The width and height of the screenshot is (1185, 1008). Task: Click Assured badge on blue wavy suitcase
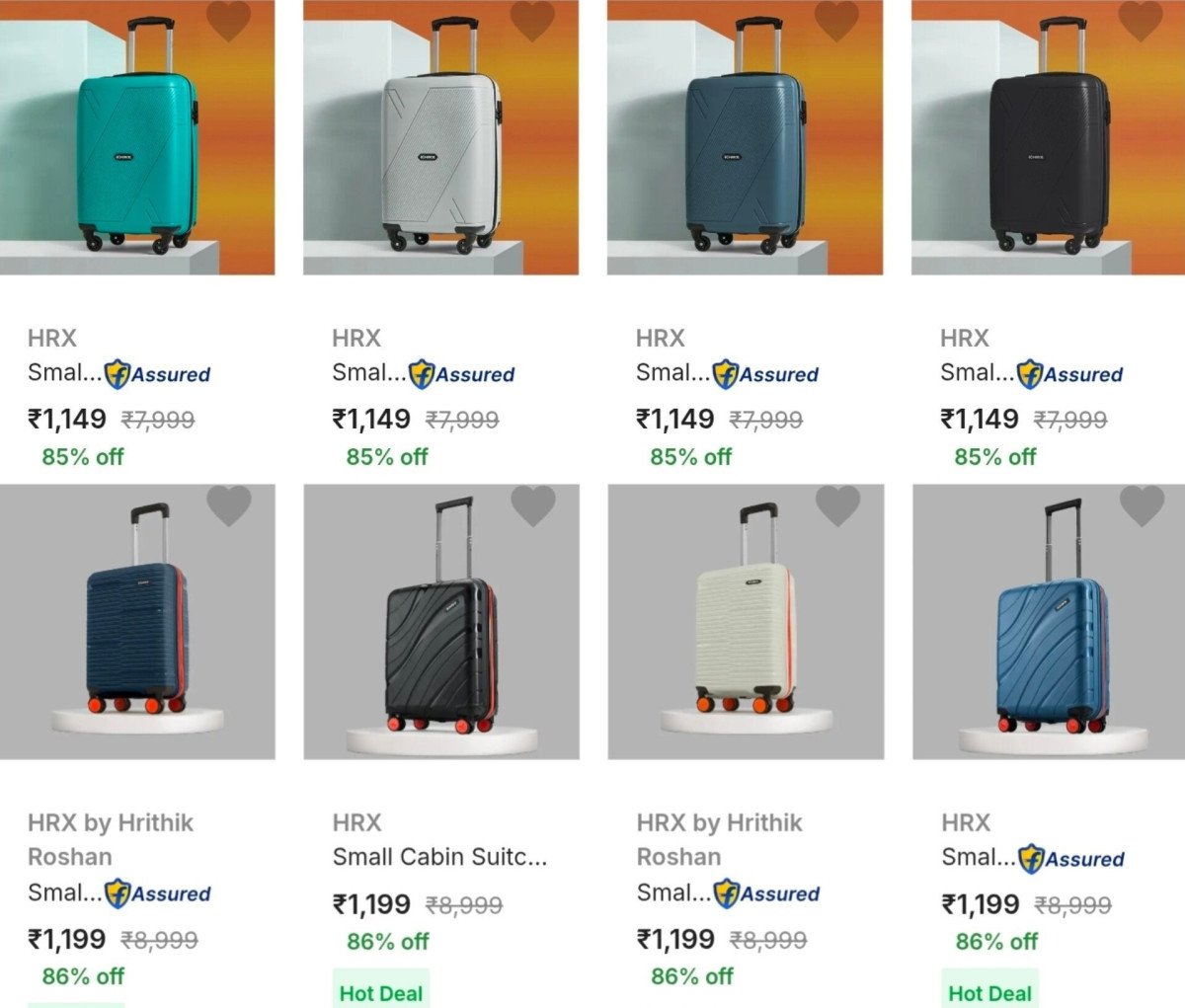pos(1071,859)
